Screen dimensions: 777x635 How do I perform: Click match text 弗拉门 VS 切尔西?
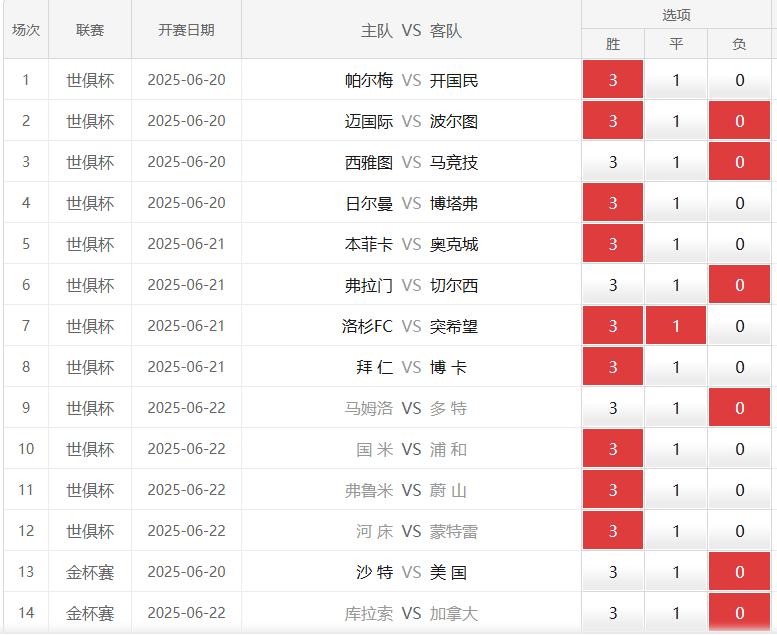click(x=411, y=286)
